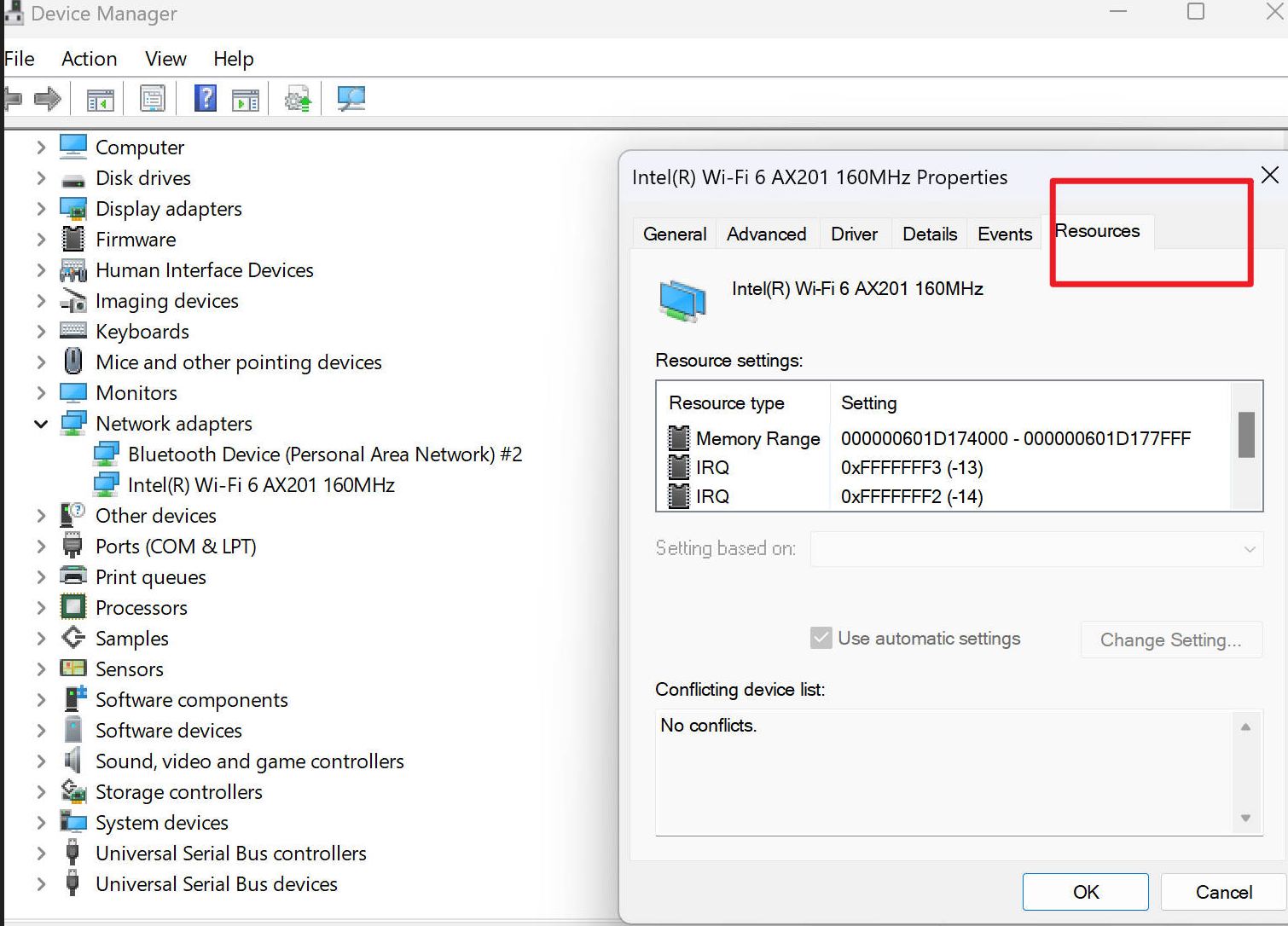Image resolution: width=1288 pixels, height=926 pixels.
Task: Close the Wi-Fi Properties dialog
Action: pyautogui.click(x=1269, y=175)
